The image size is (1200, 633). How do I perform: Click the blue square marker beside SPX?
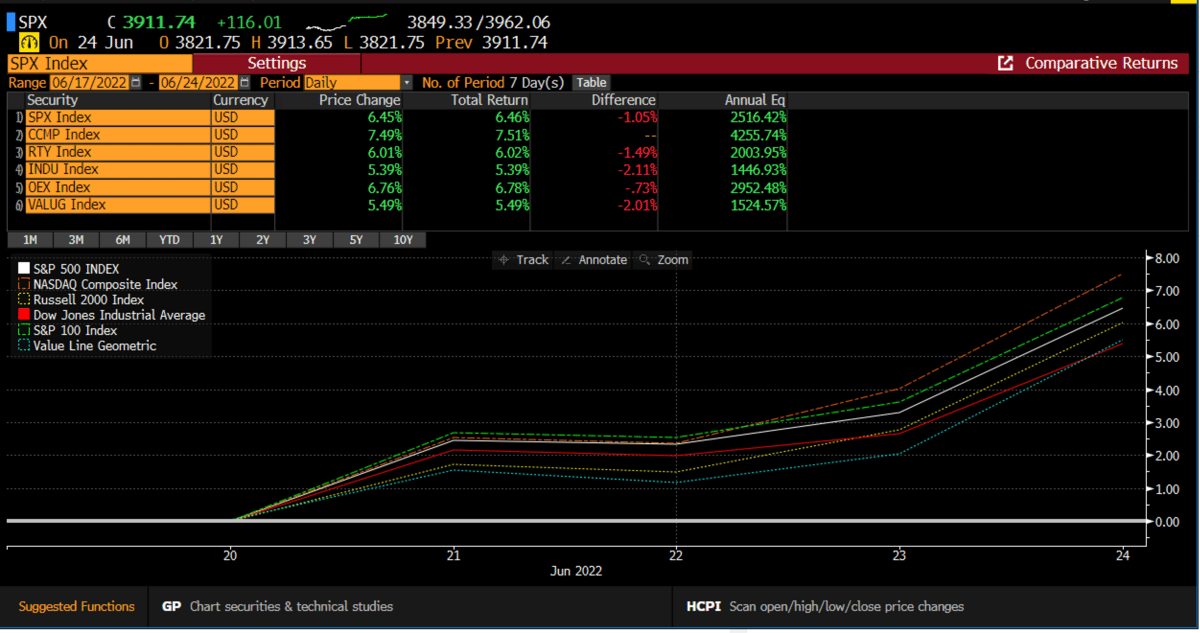[11, 22]
